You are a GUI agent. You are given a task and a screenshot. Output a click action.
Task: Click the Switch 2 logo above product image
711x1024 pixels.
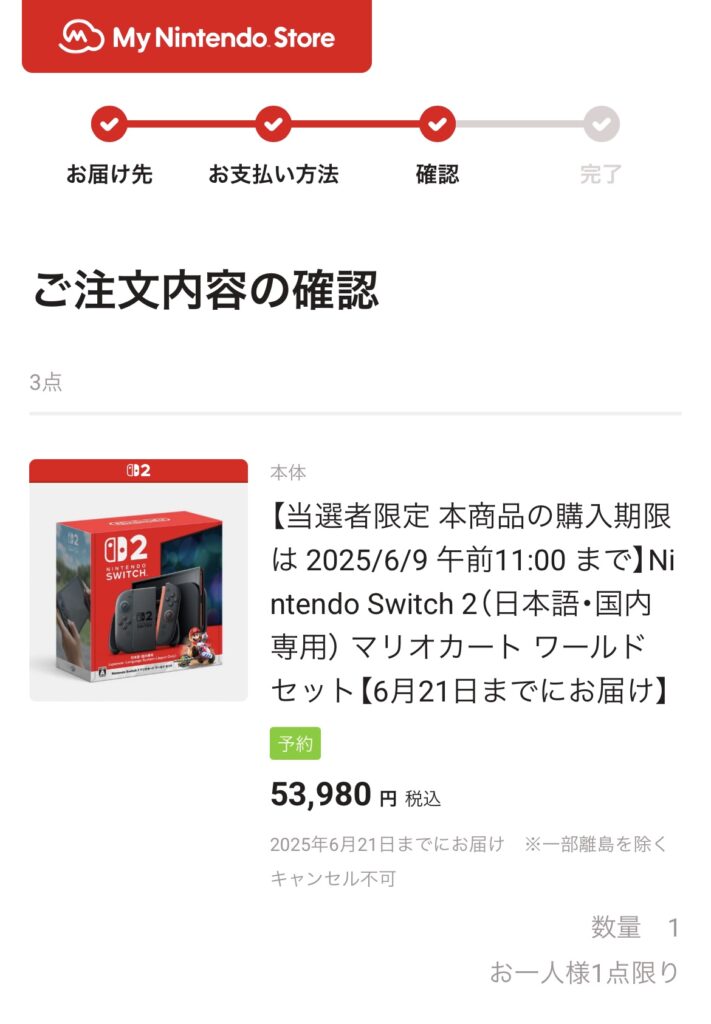[138, 470]
